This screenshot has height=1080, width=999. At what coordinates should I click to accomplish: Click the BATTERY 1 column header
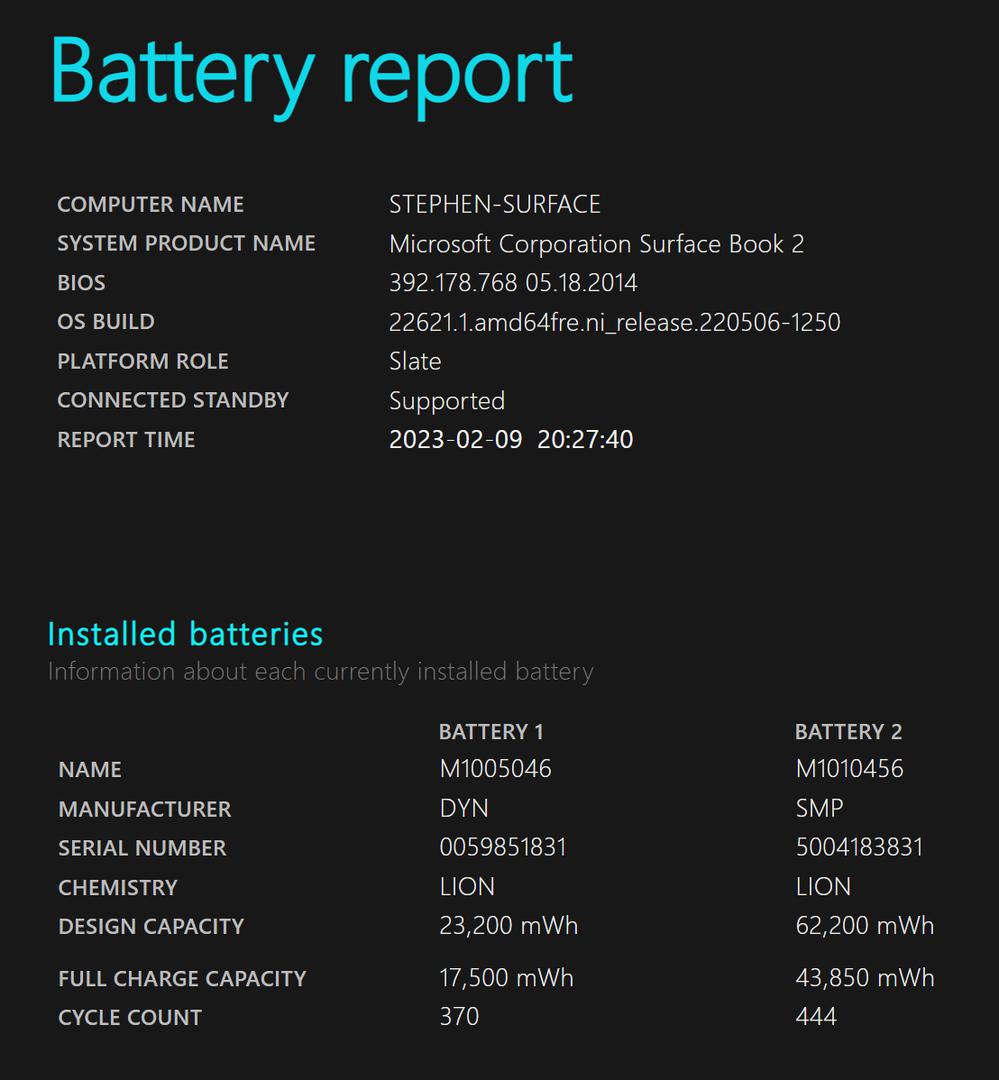[491, 732]
